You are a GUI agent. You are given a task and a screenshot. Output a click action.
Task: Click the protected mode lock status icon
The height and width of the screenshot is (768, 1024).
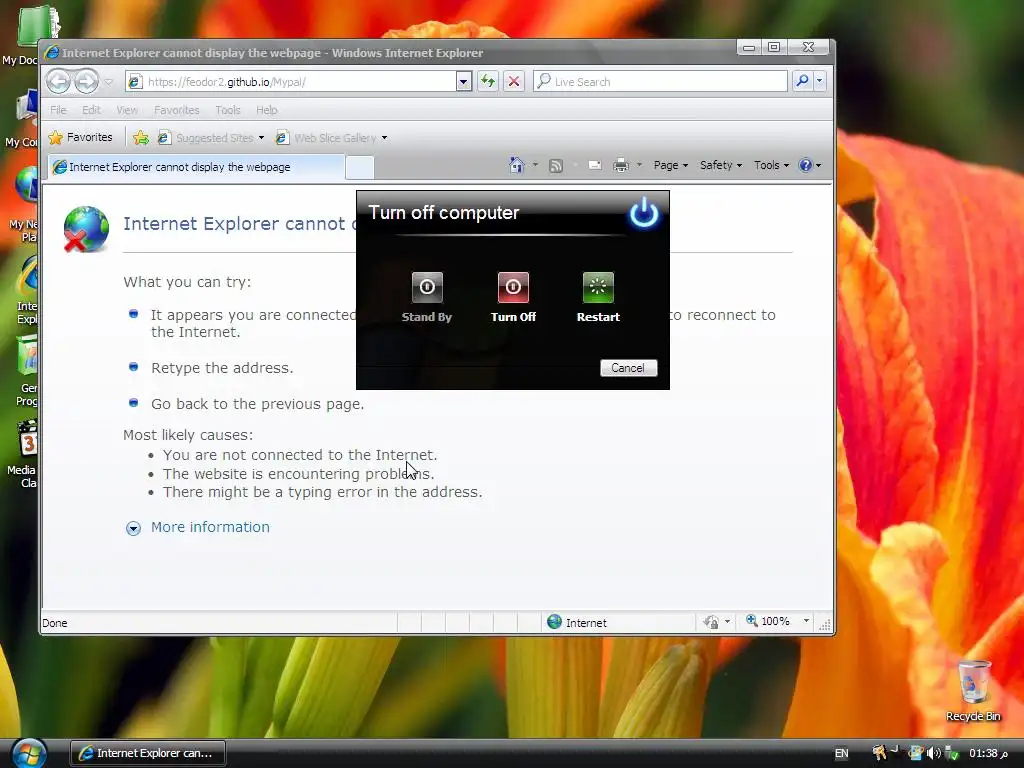pos(711,622)
